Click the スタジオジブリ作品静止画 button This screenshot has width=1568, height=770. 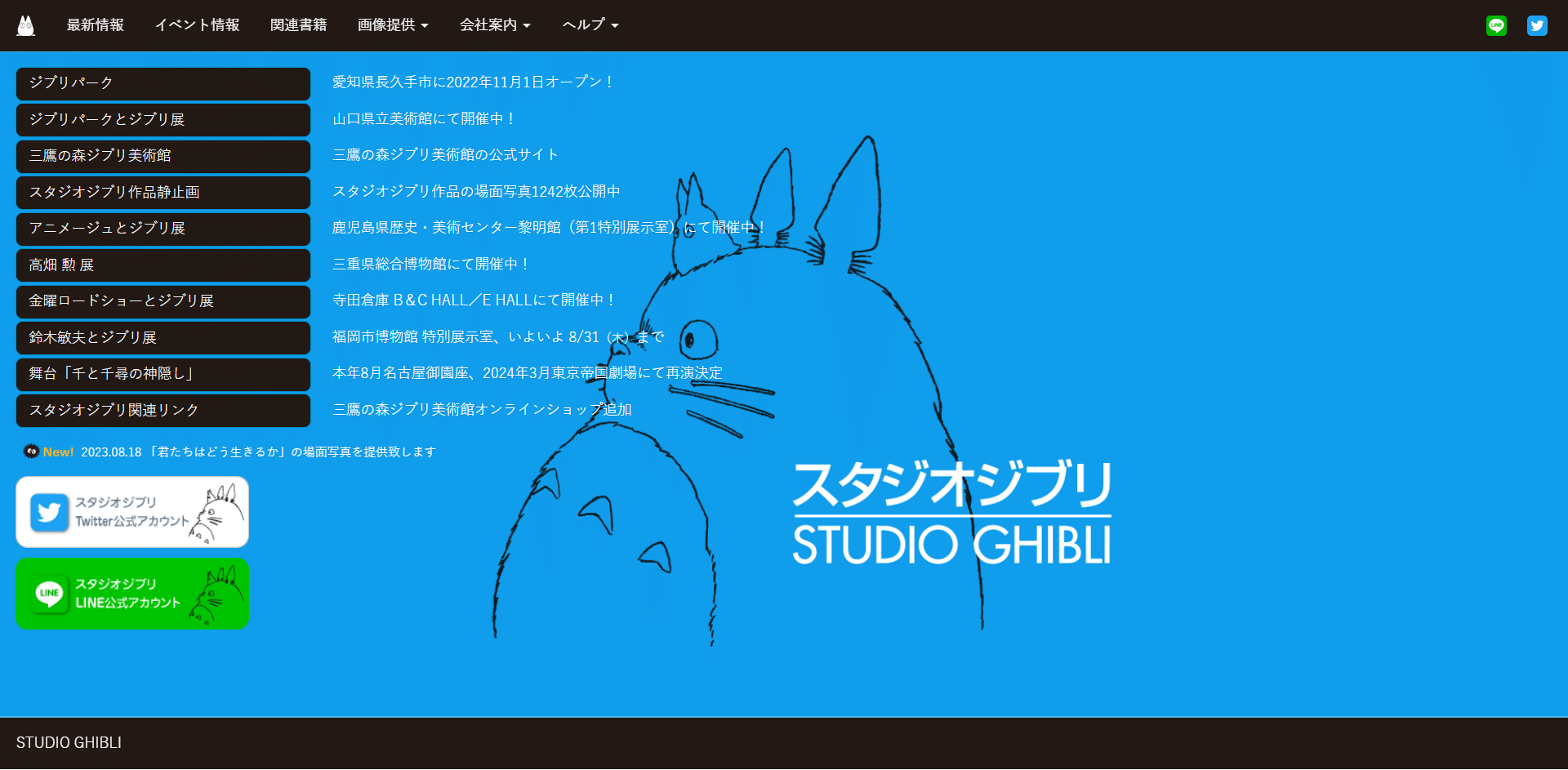(163, 192)
